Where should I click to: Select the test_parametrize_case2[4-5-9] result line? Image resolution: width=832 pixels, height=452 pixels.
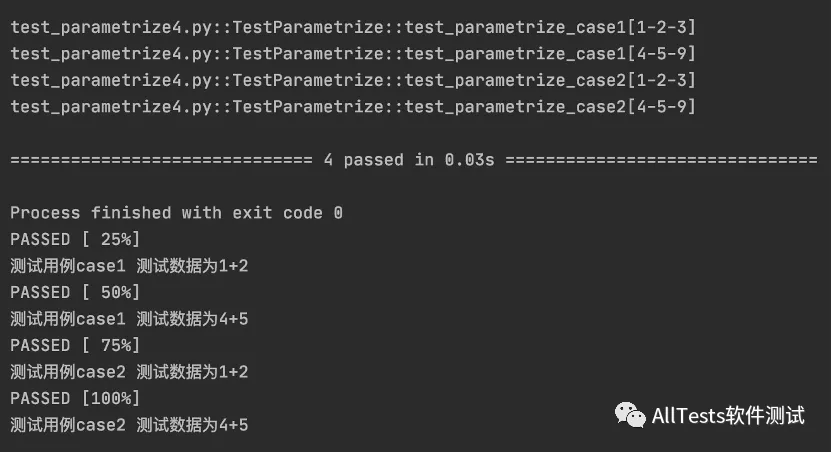[x=352, y=106]
